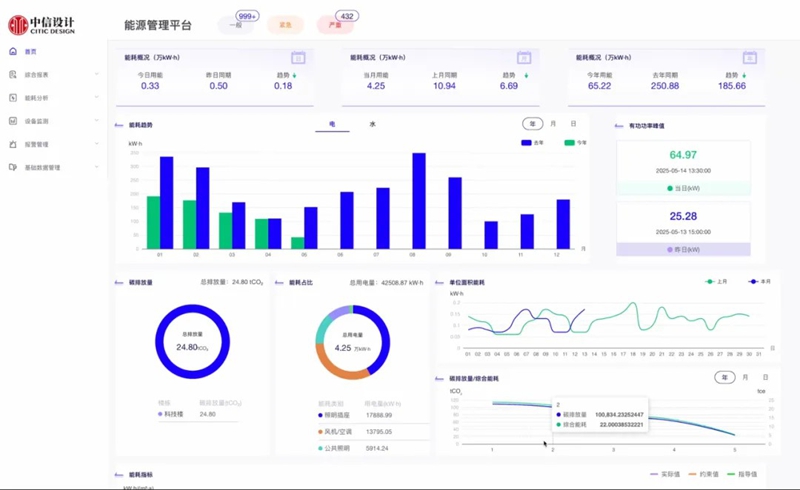The image size is (800, 490).
Task: Click the 当日(kW) label bar
Action: (x=683, y=188)
